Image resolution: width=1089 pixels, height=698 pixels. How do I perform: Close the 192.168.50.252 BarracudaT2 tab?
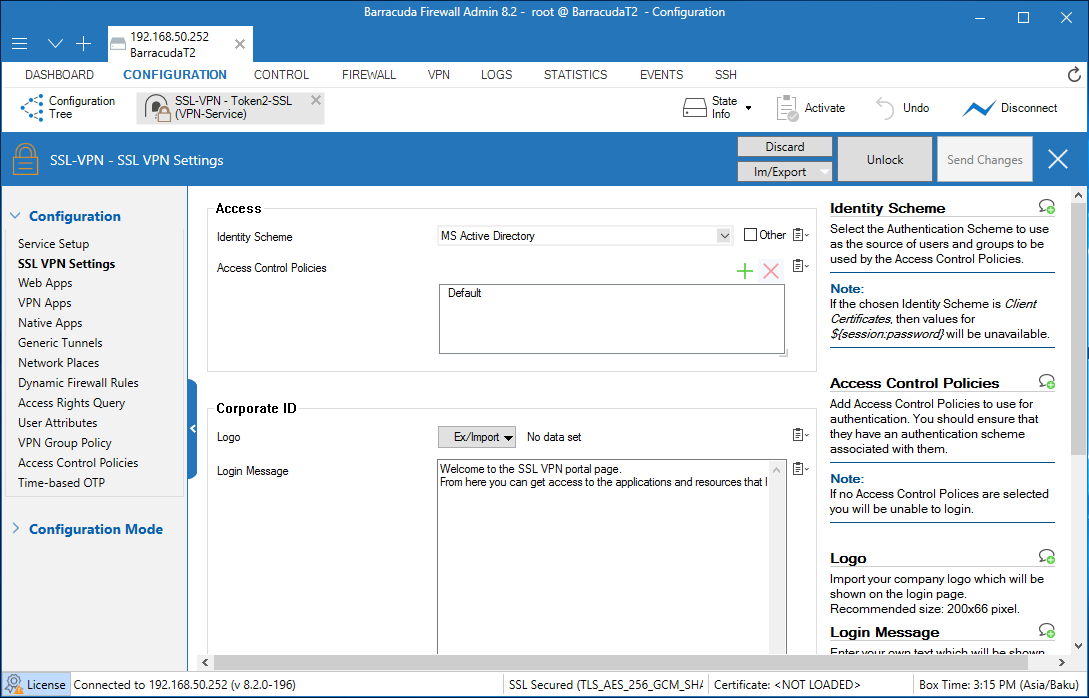(x=240, y=44)
